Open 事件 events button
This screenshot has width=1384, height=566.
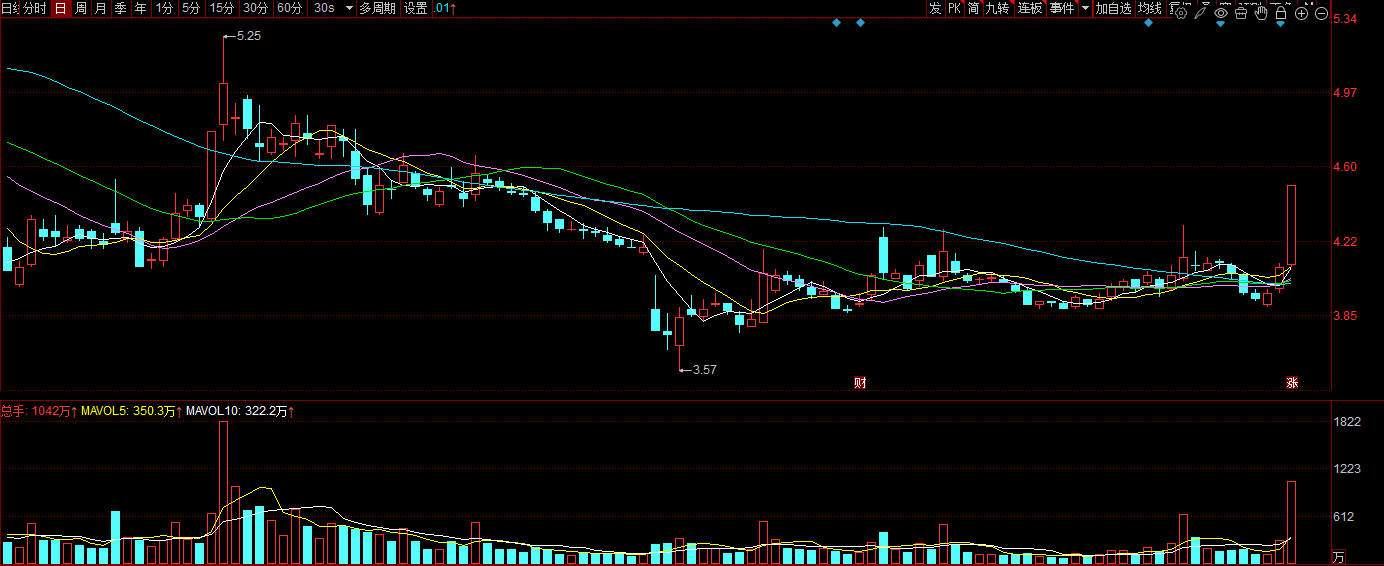(1062, 8)
